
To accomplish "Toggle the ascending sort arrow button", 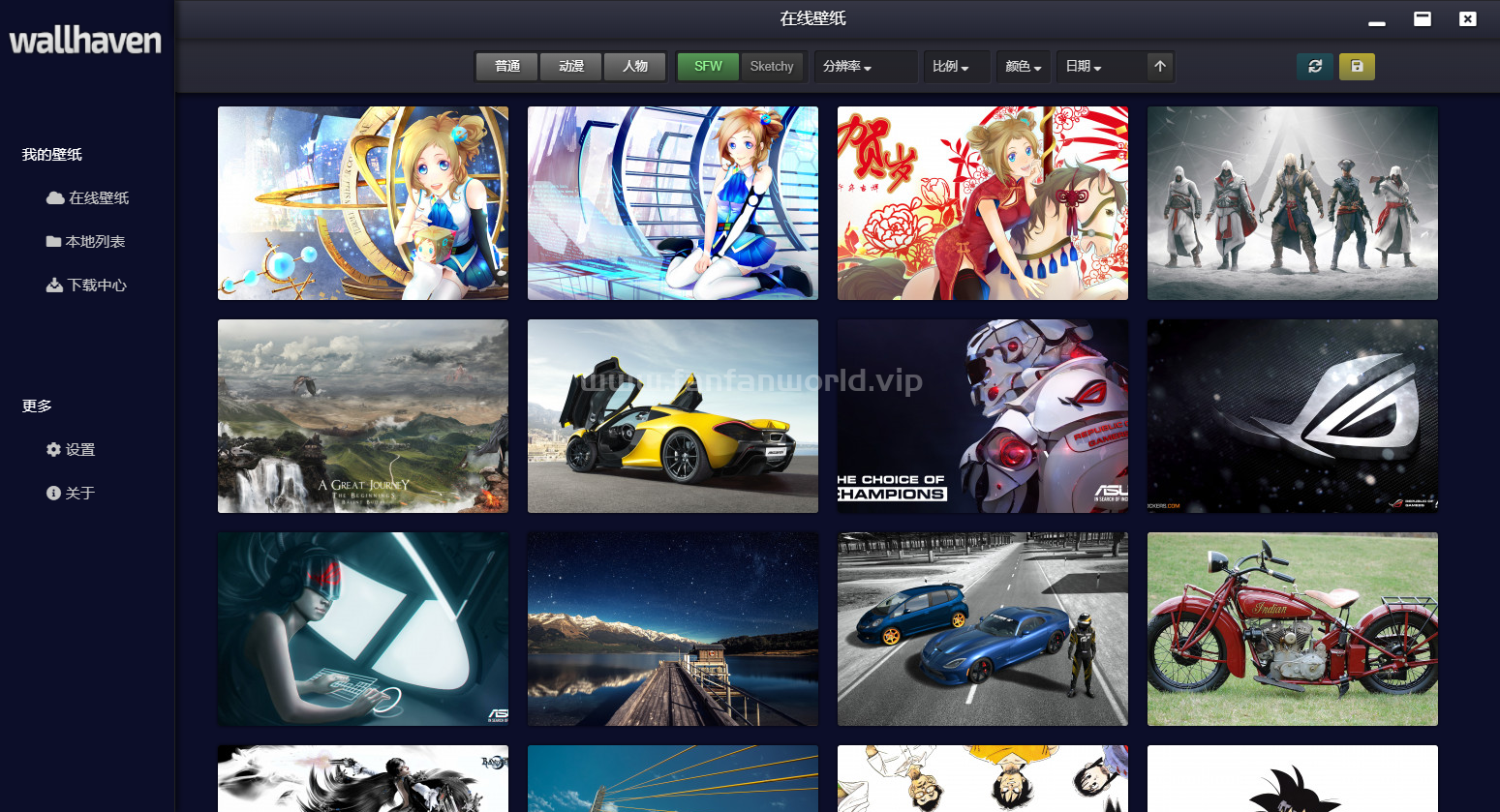I will [x=1159, y=66].
